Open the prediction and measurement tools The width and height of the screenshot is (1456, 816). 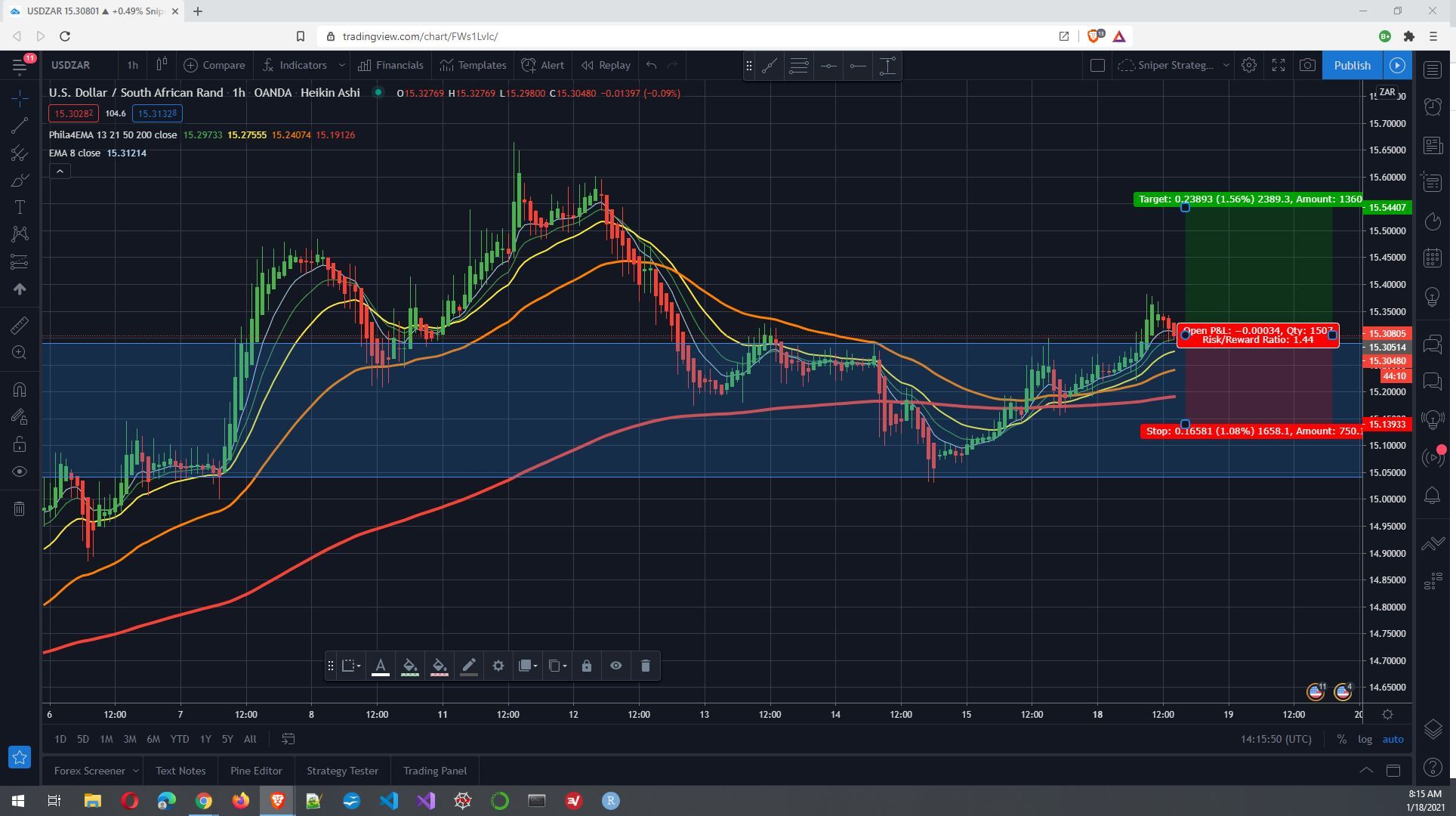click(x=20, y=262)
